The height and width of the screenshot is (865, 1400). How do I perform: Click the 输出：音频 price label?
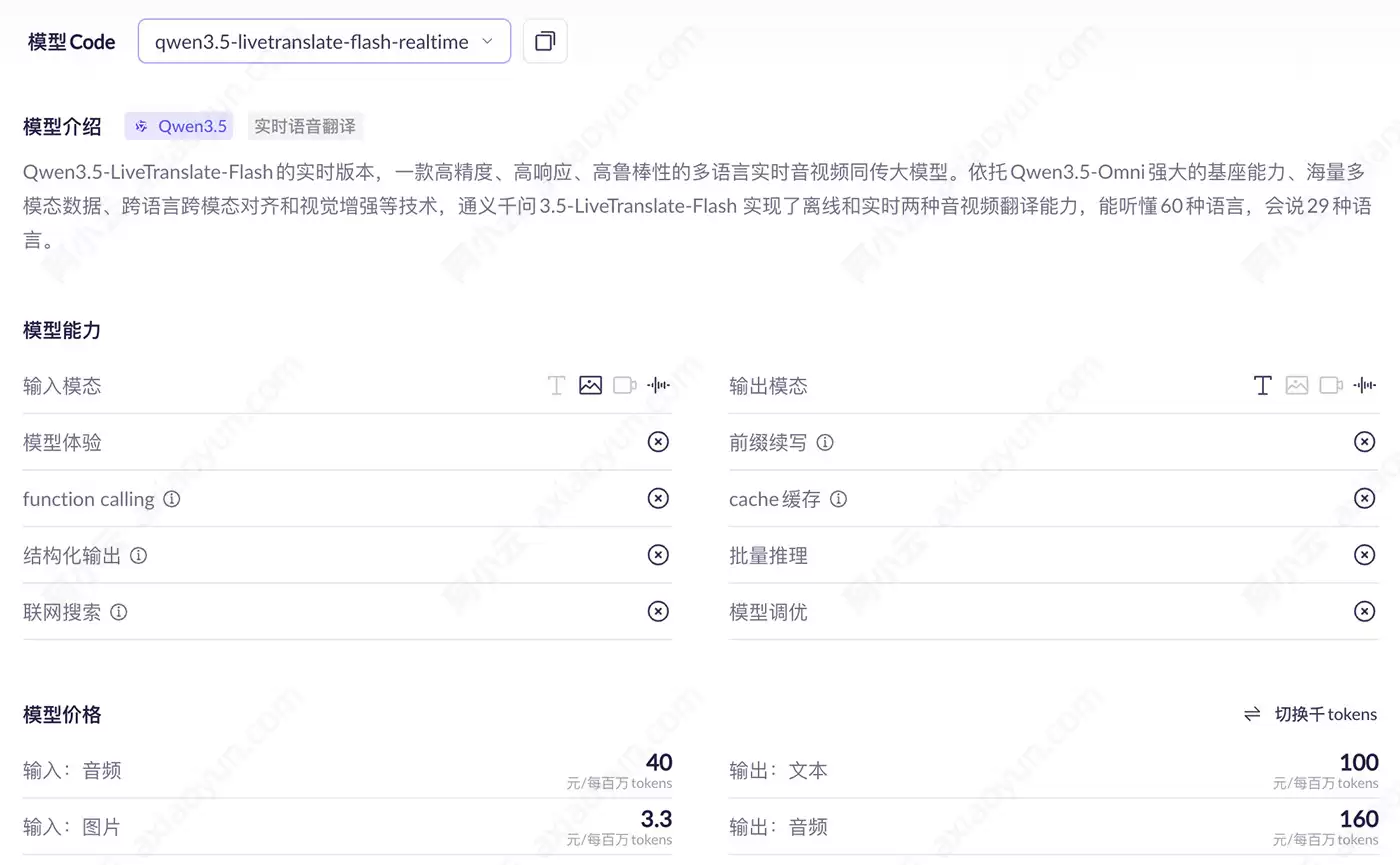(x=778, y=827)
